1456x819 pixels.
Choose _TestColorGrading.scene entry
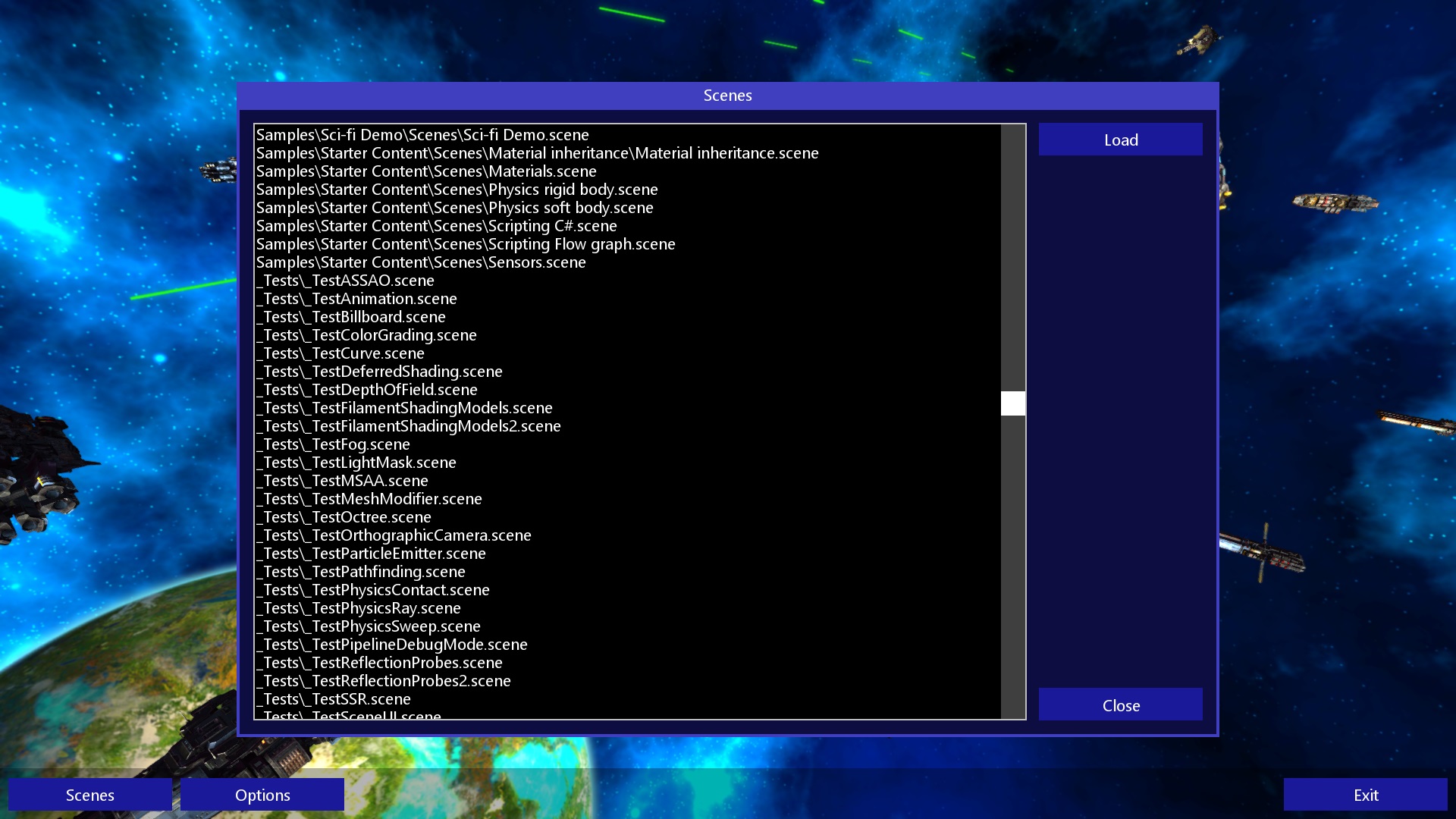pos(366,335)
